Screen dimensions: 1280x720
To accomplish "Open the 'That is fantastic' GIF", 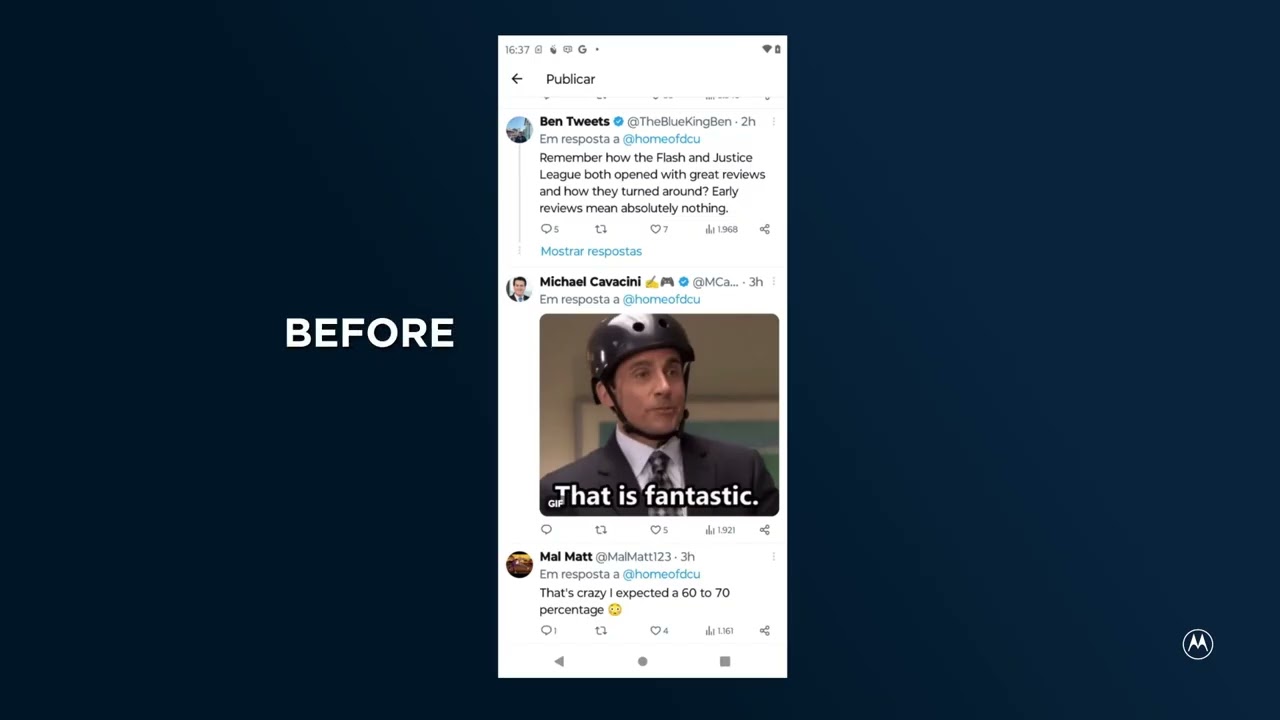I will click(x=659, y=415).
